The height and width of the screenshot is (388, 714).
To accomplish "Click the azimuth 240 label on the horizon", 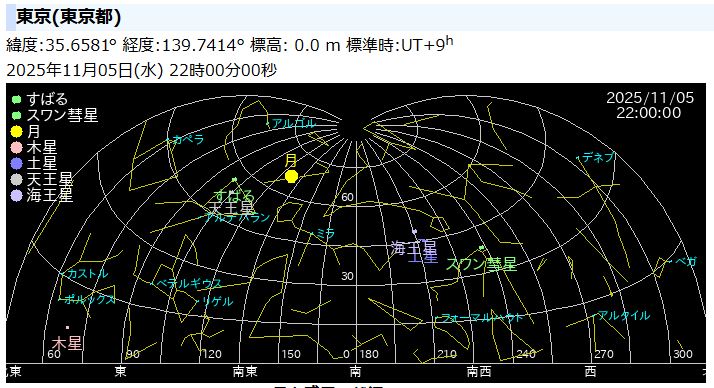I will coord(526,354).
